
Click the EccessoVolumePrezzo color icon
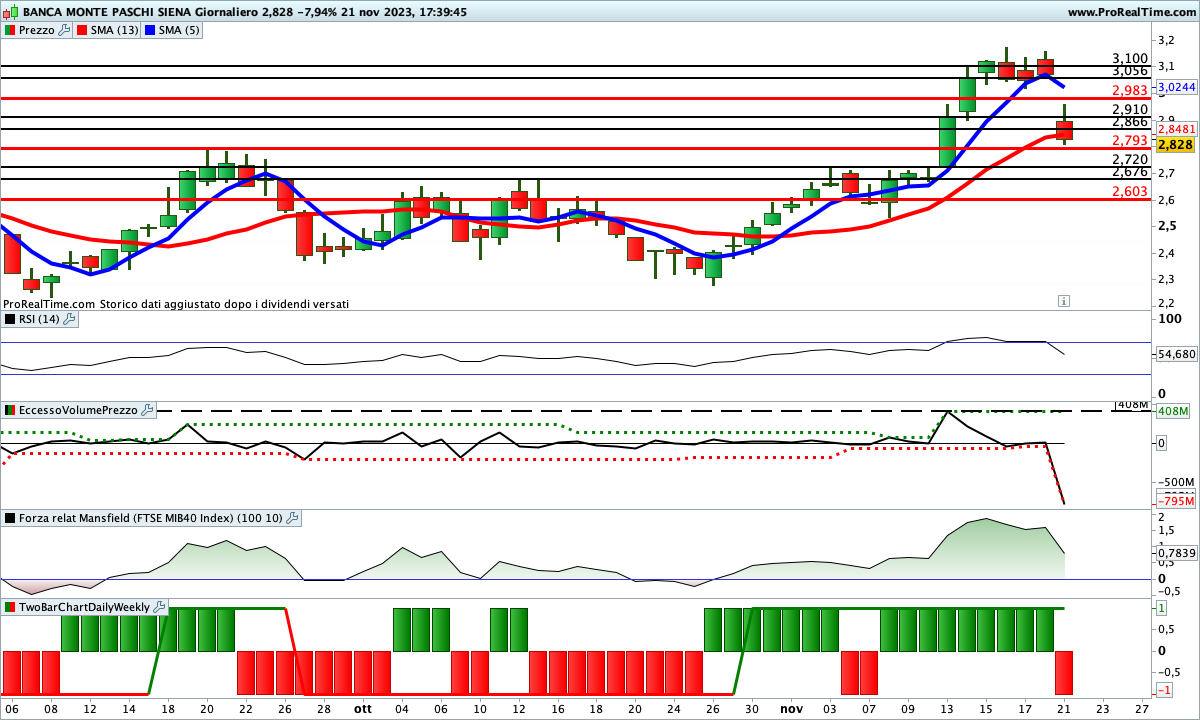9,410
